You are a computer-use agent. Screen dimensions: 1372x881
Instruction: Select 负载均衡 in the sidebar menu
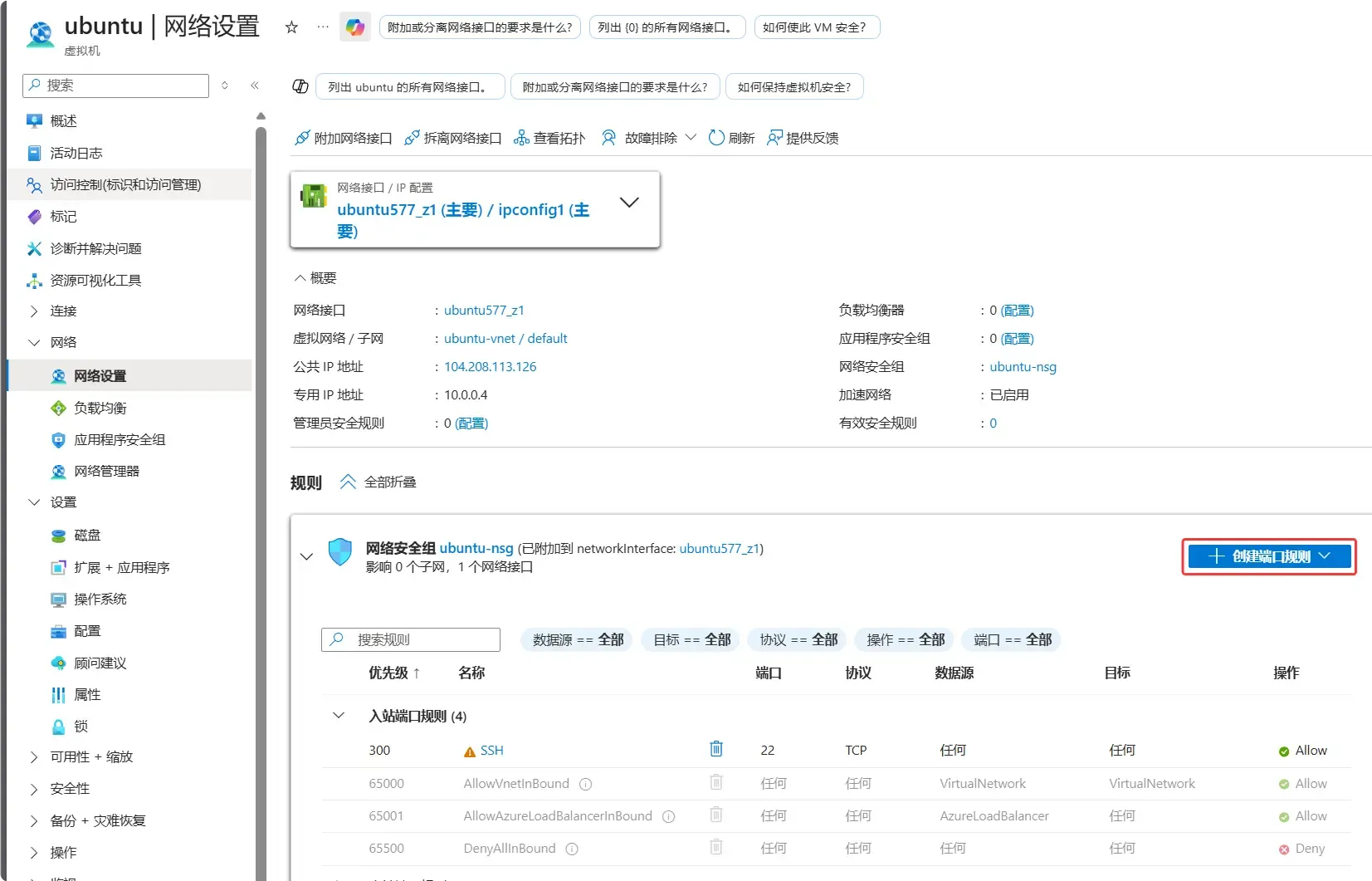[x=100, y=407]
